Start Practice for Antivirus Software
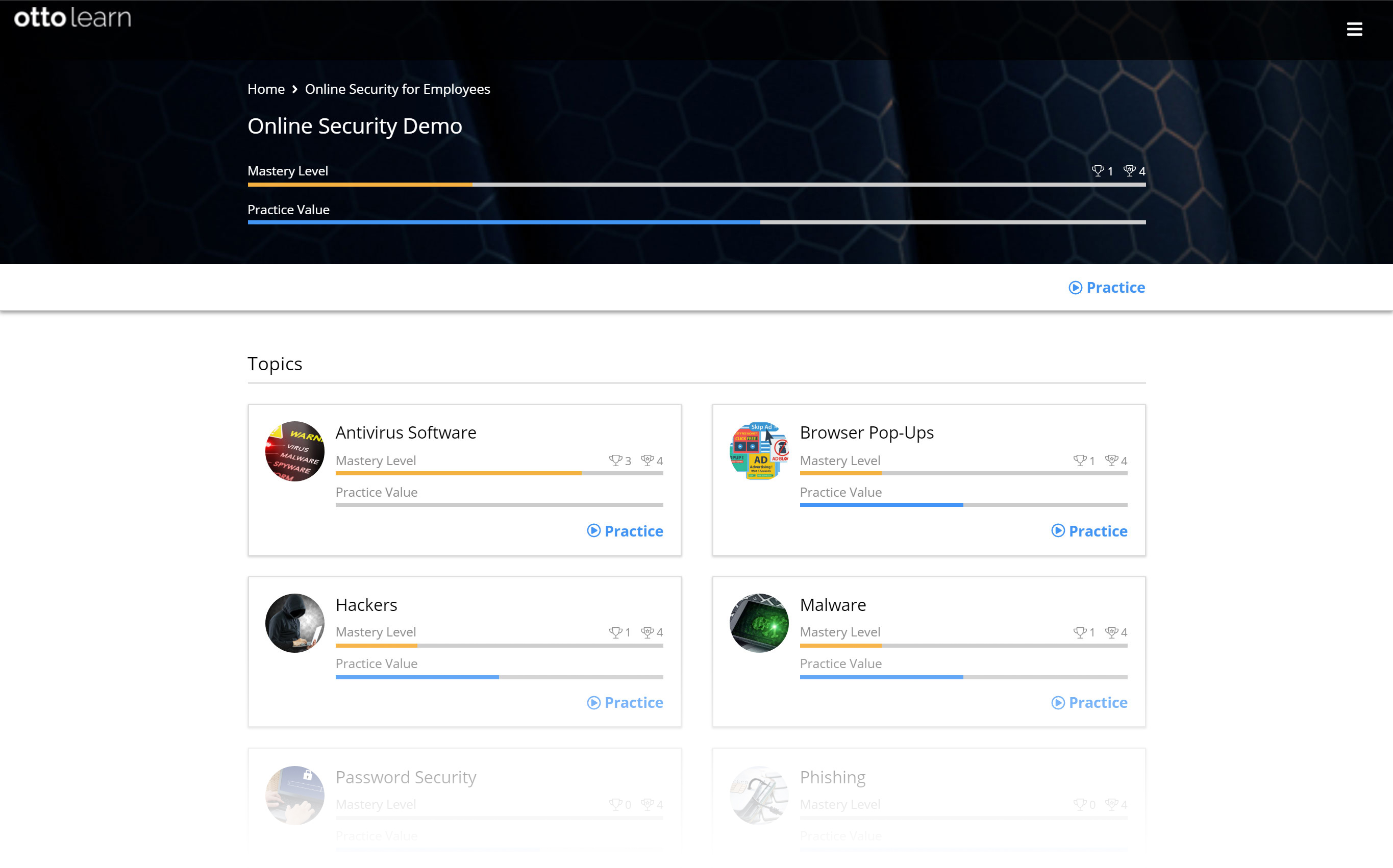Screen dimensions: 1393x868 click(x=625, y=531)
